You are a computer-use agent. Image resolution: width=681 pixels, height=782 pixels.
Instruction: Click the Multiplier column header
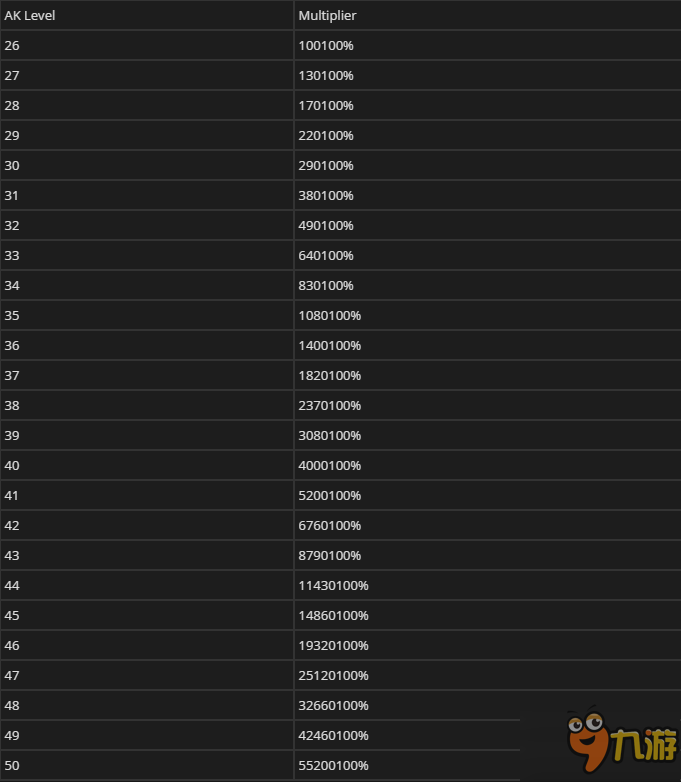(x=327, y=15)
